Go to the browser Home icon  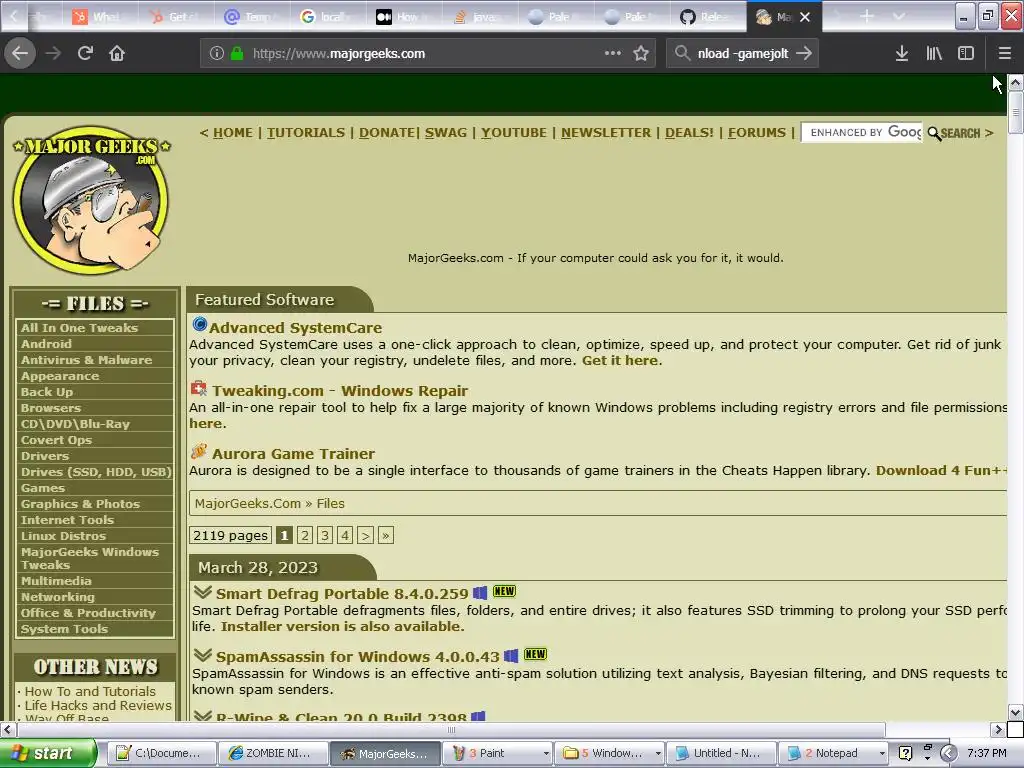(x=117, y=53)
